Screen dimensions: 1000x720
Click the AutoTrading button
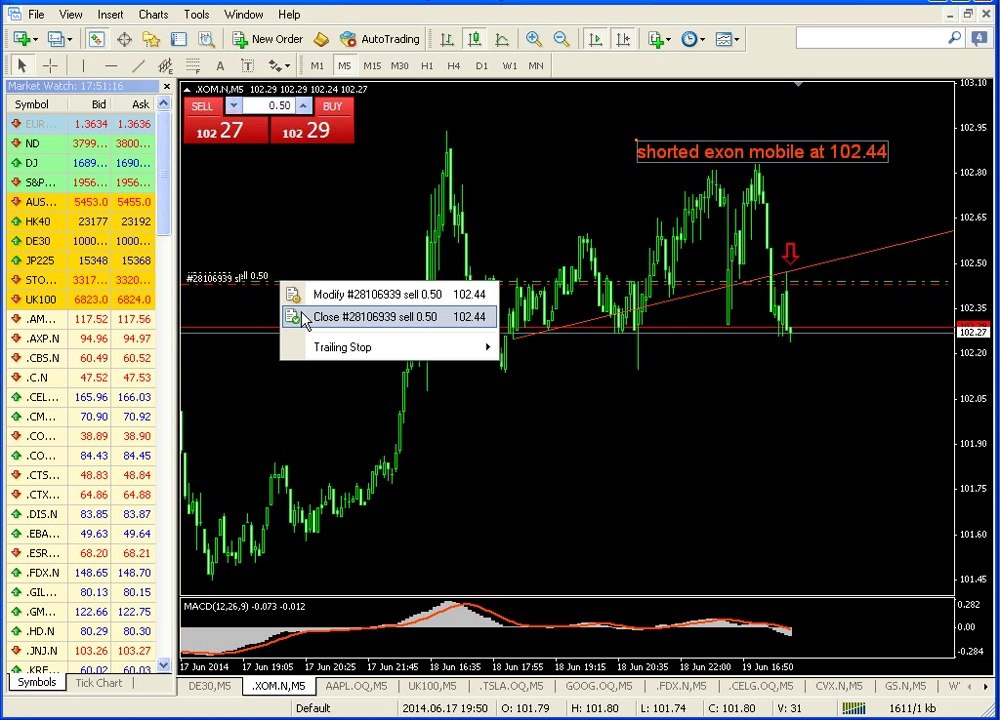point(380,40)
